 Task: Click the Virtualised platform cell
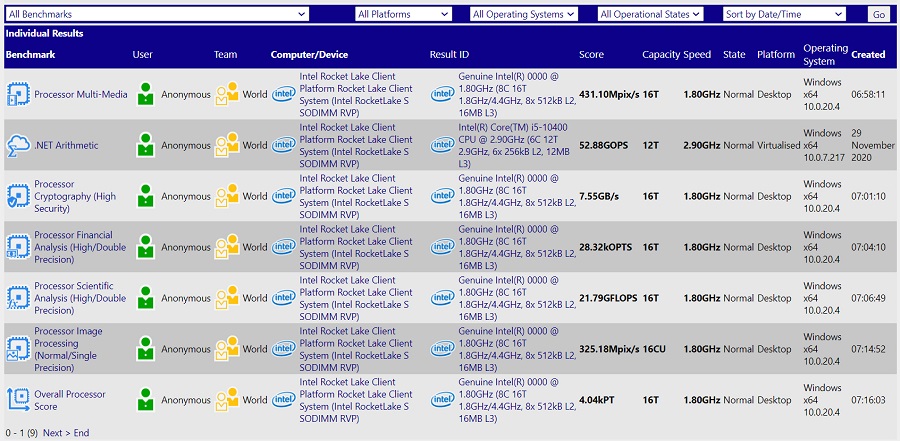click(x=778, y=145)
